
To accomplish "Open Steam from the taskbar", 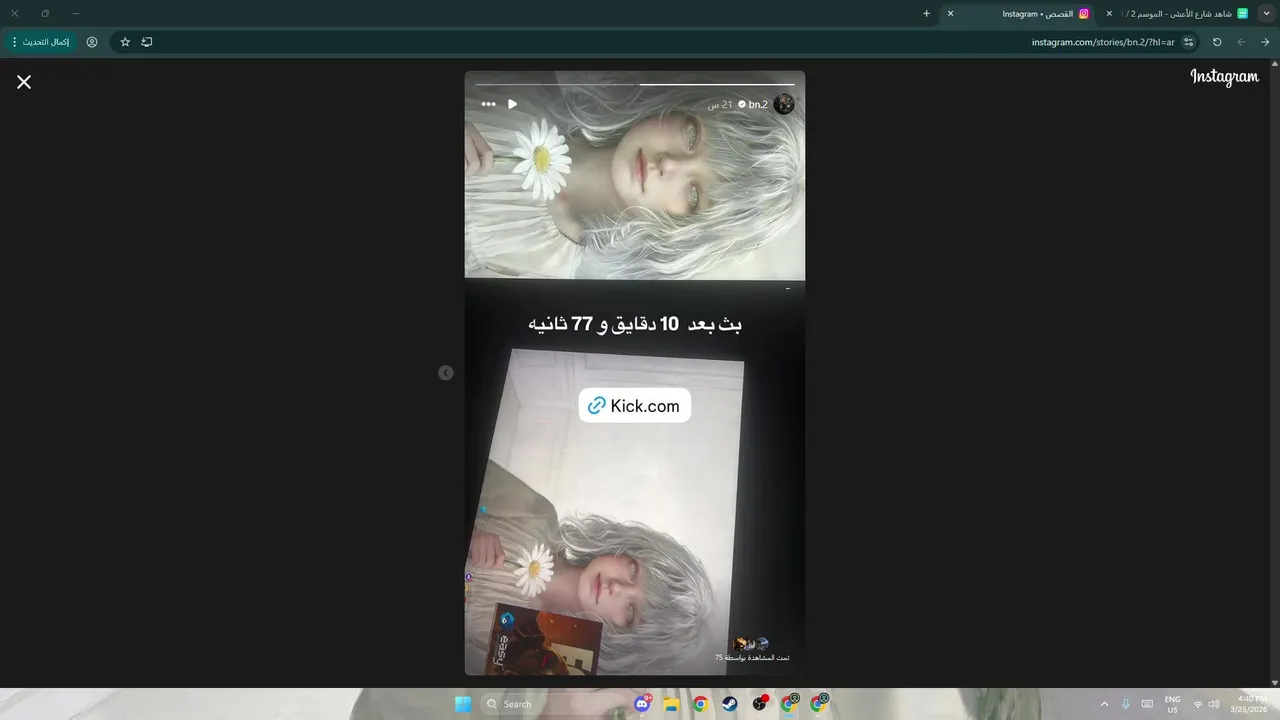I will click(730, 704).
